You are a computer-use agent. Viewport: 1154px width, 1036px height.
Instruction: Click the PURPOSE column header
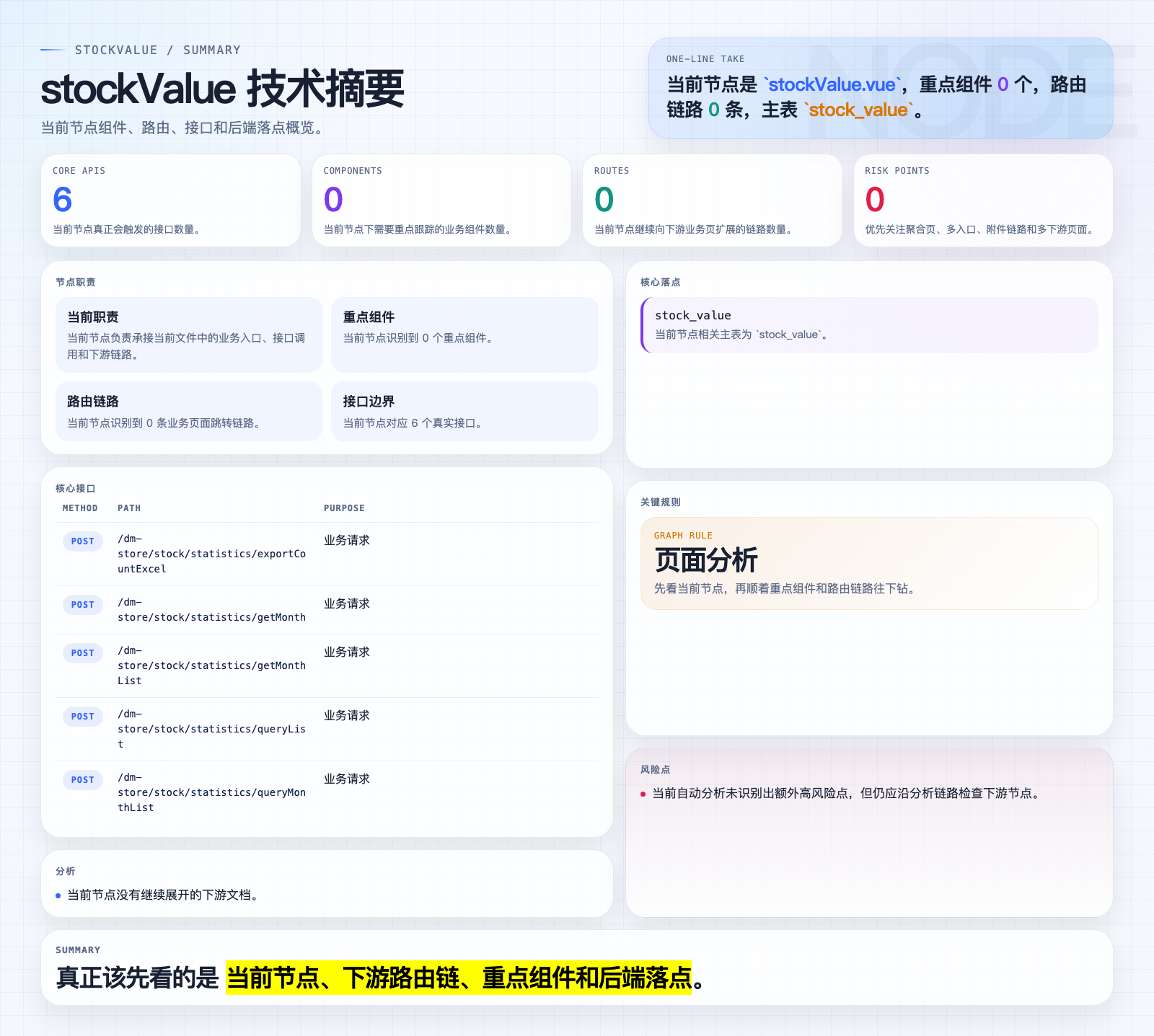[344, 508]
